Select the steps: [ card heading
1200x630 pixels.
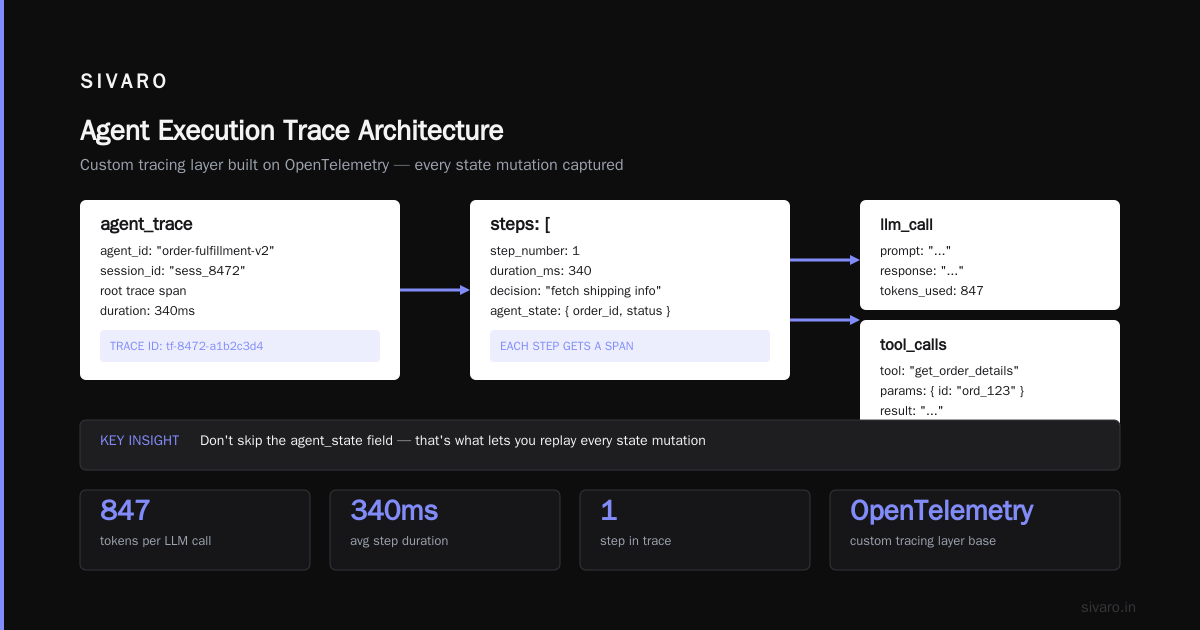(x=520, y=224)
